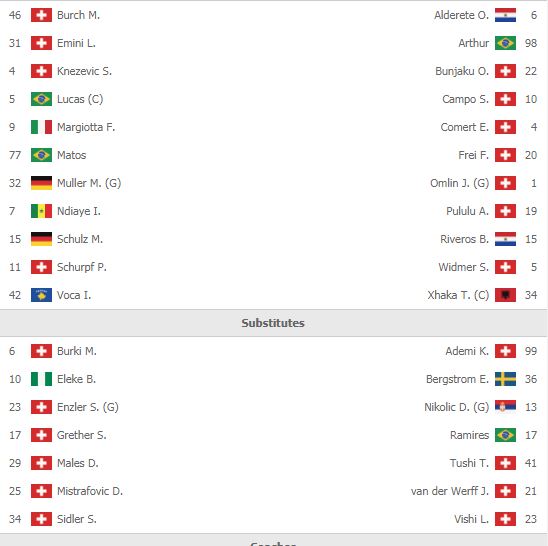Viewport: 548px width, 546px height.
Task: Open player Lucas (C) profile
Action: click(x=80, y=99)
